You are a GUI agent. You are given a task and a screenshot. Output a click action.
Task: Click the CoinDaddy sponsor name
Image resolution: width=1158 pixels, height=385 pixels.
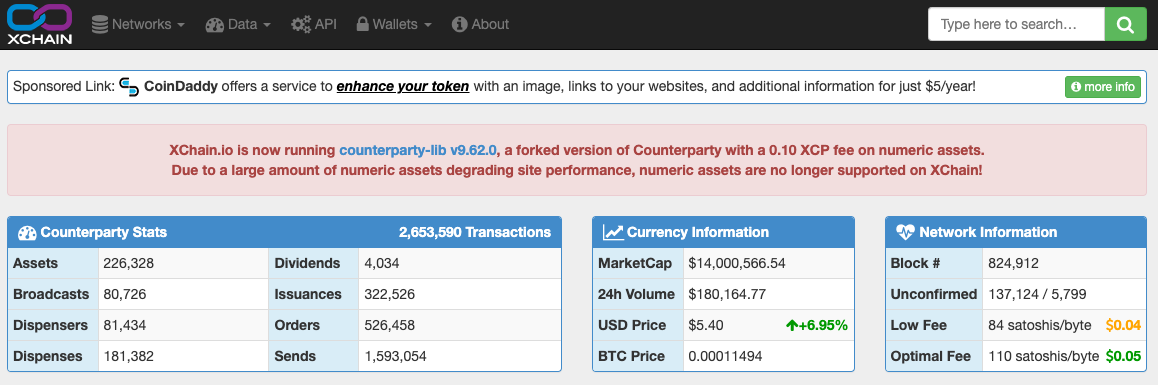pos(181,87)
